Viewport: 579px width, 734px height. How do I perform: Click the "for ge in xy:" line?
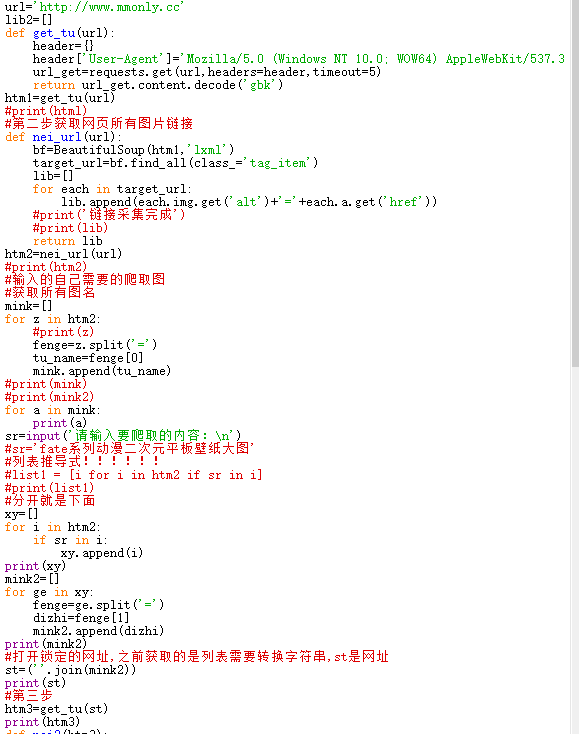coord(49,592)
